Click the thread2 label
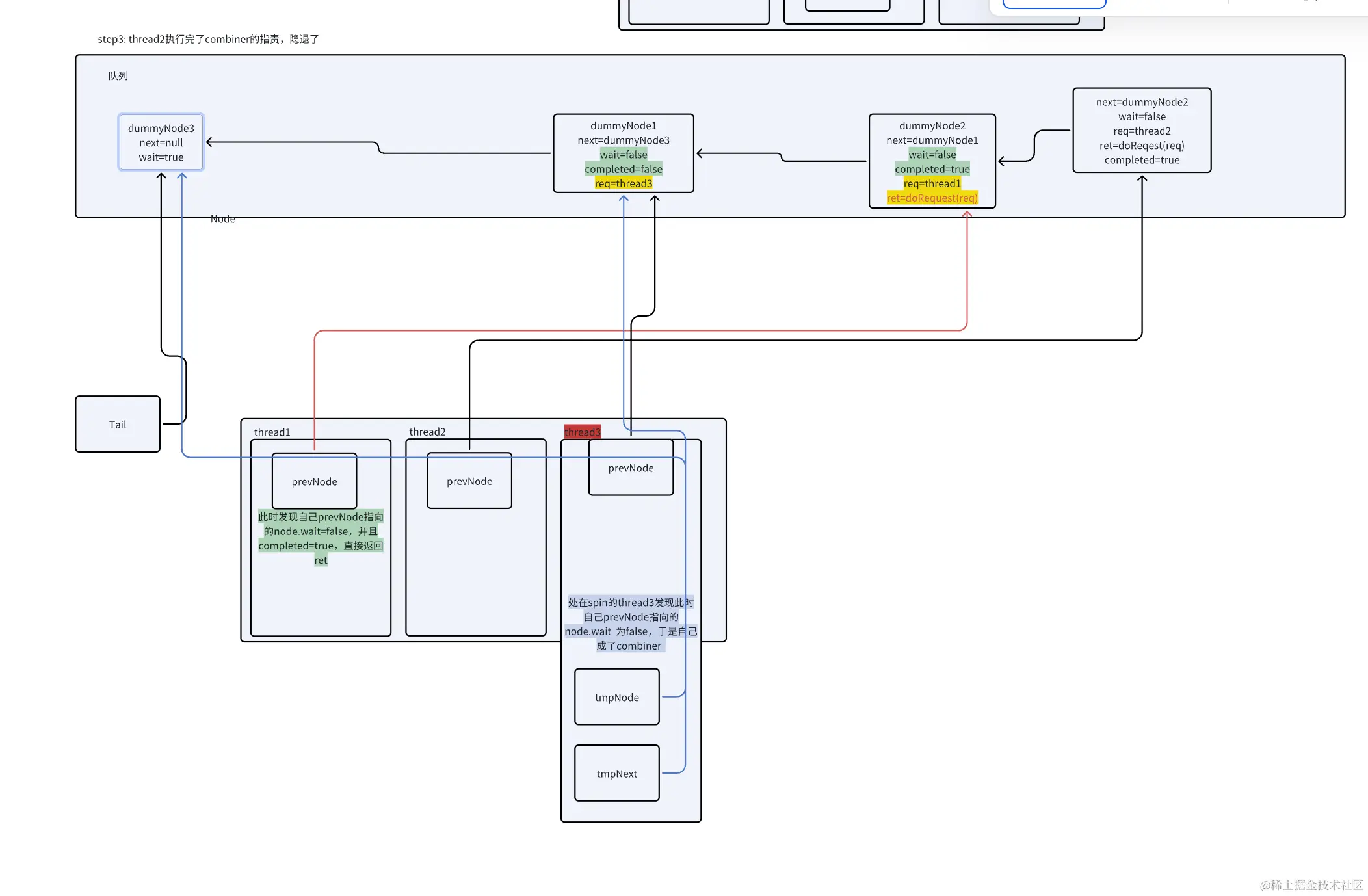Screen dimensions: 1368x896 427,432
